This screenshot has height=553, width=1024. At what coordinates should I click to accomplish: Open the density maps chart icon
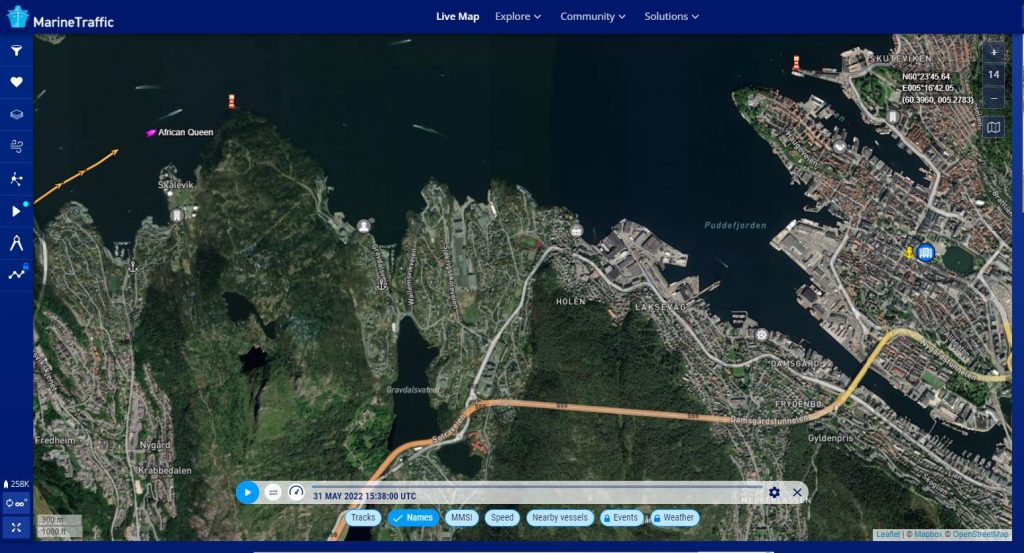pos(16,274)
